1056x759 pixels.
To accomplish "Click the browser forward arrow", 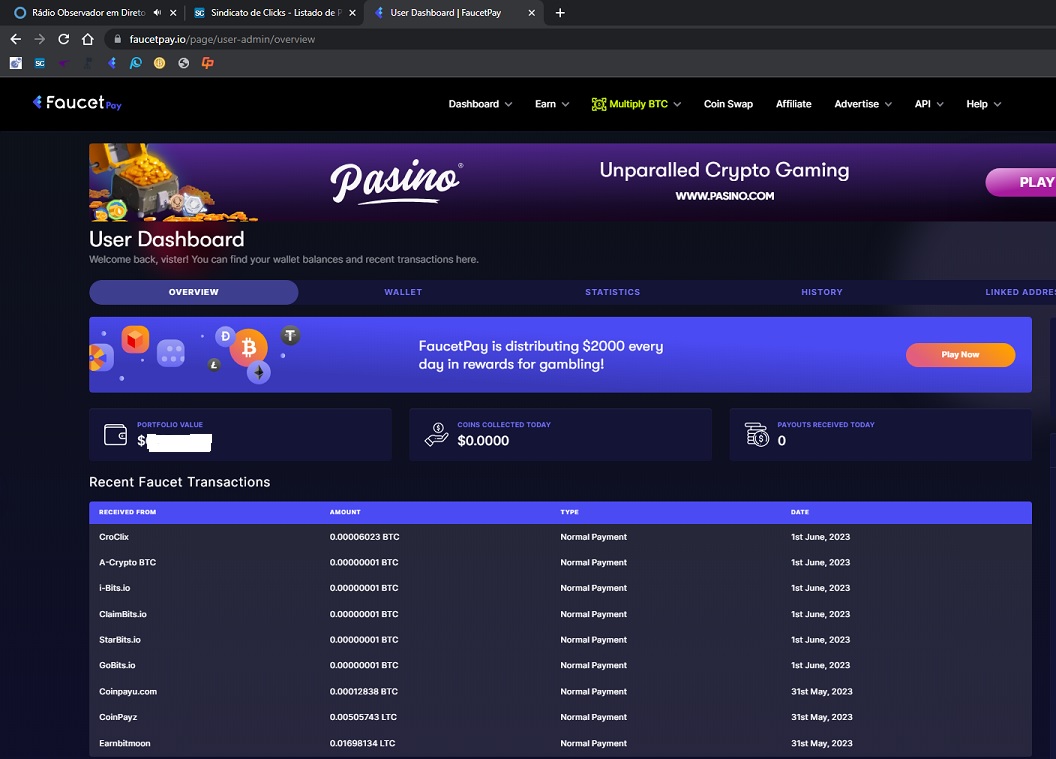I will (40, 39).
